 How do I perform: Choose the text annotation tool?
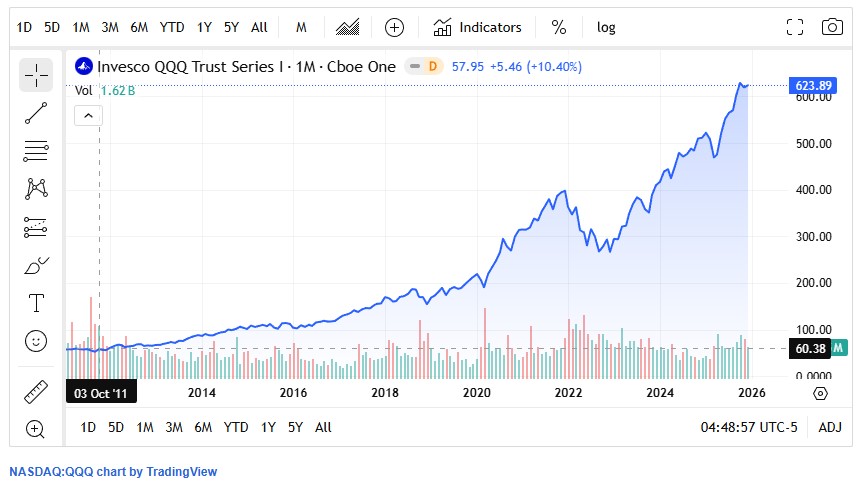click(36, 303)
